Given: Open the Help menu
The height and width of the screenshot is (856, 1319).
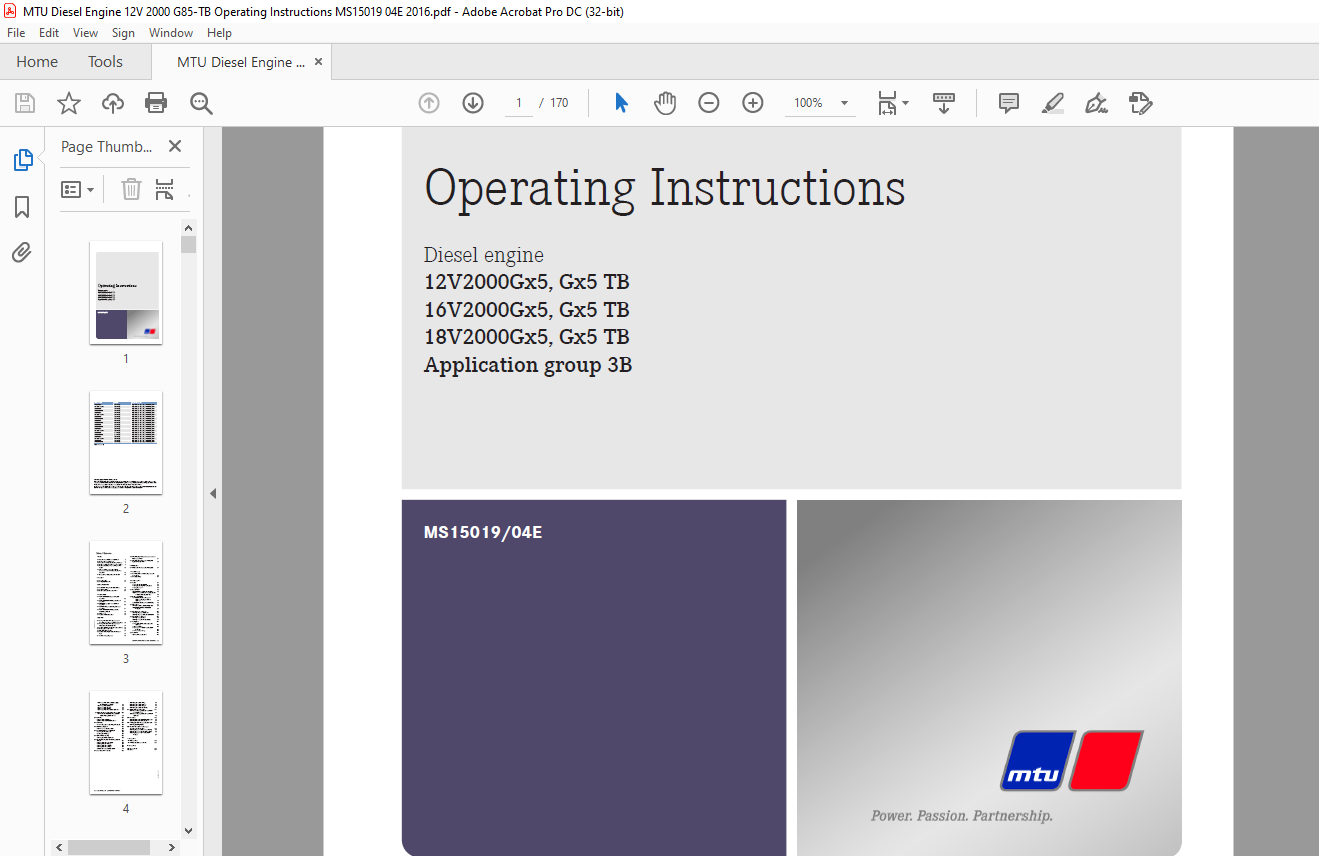Looking at the screenshot, I should click(x=219, y=33).
